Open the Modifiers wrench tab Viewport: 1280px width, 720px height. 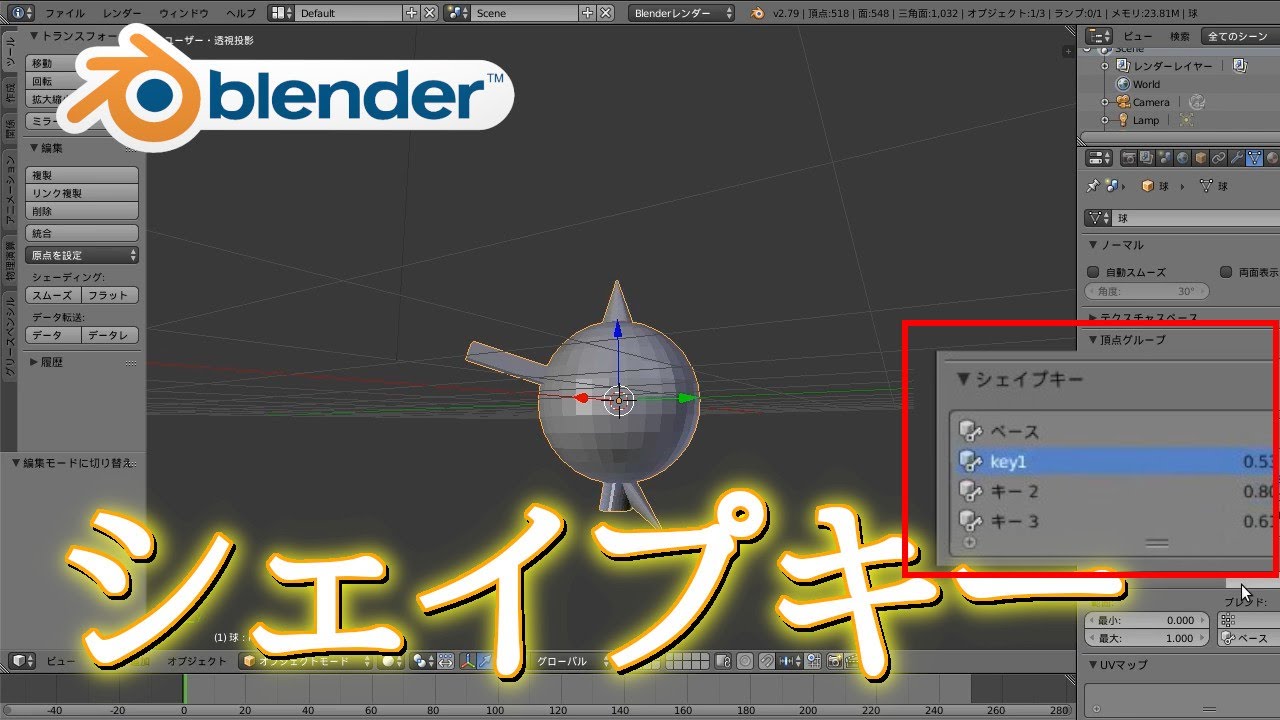pos(1236,158)
